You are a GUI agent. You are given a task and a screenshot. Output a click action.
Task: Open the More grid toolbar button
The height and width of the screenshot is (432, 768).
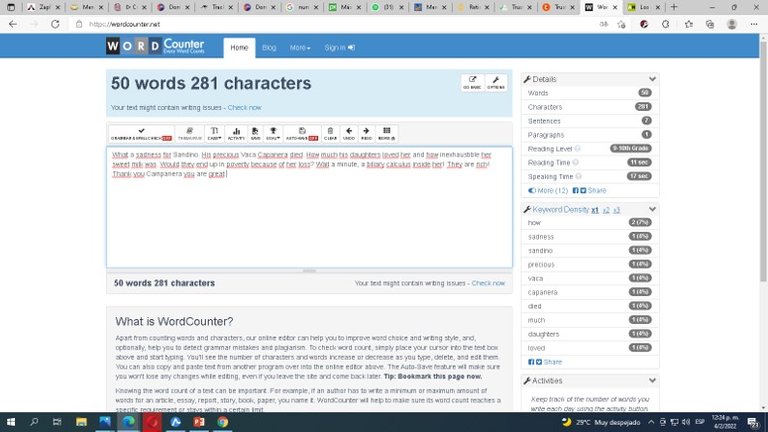[386, 134]
